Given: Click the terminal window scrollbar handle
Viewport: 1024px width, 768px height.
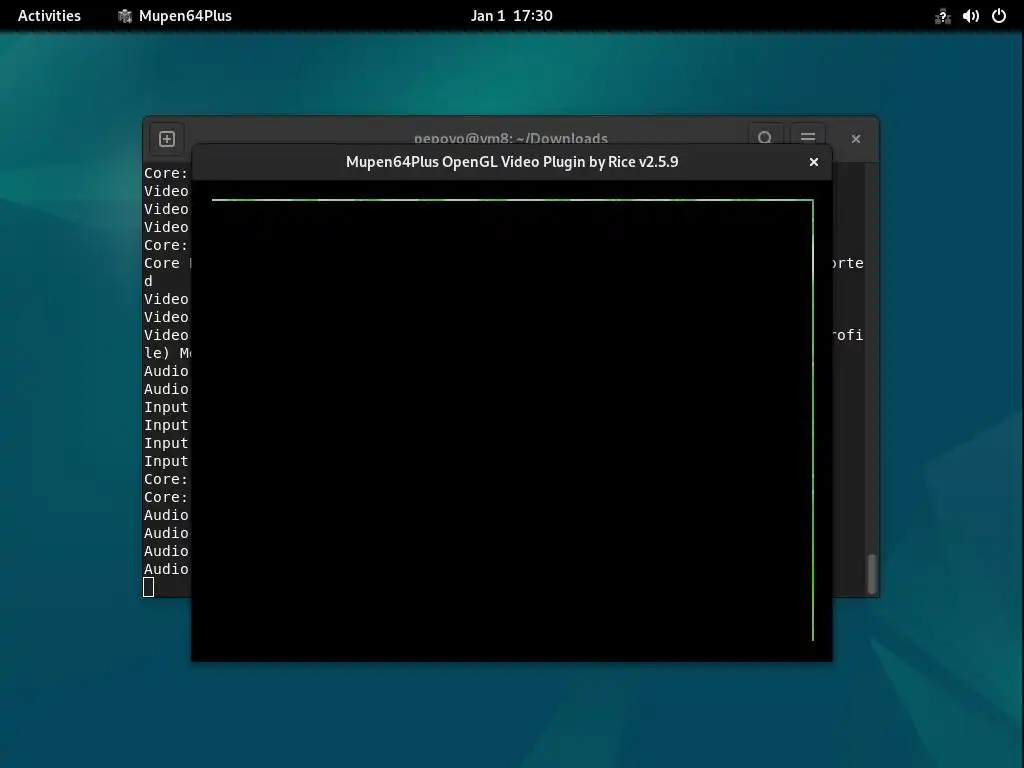Looking at the screenshot, I should 871,574.
